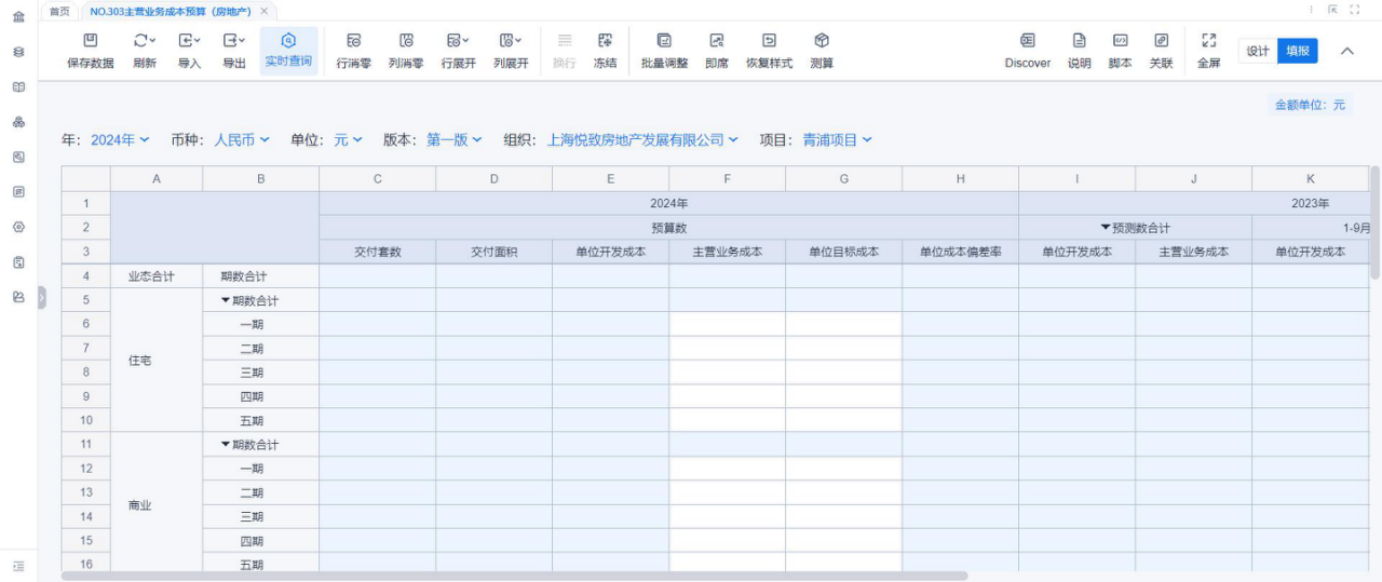
Task: Collapse the toolbar with the up chevron
Action: pos(1347,51)
